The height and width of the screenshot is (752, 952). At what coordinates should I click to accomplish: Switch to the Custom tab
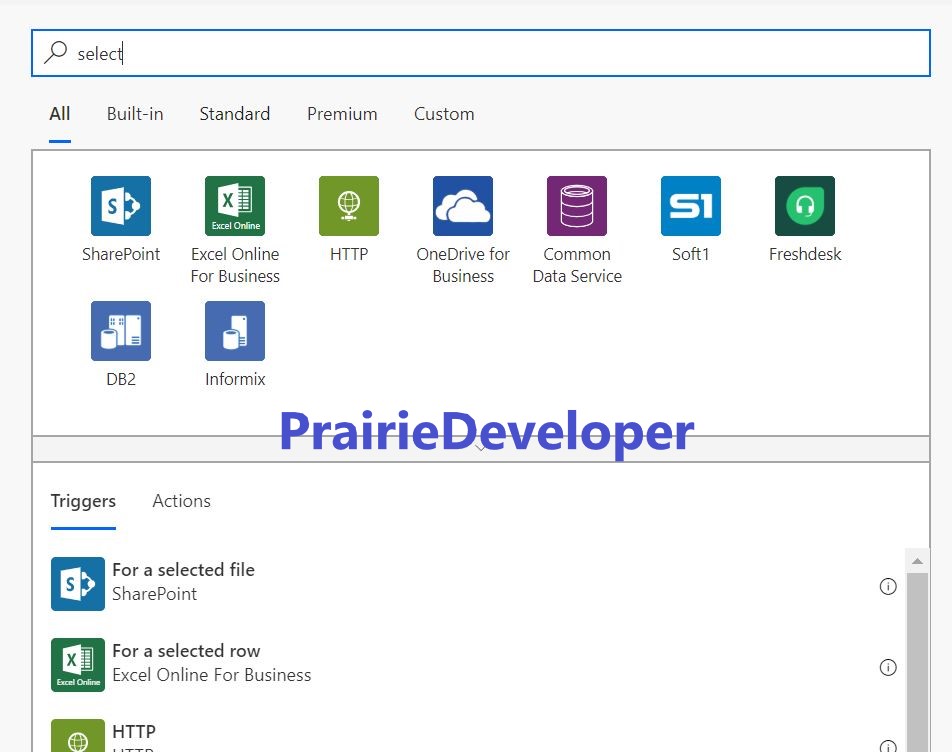pyautogui.click(x=444, y=114)
